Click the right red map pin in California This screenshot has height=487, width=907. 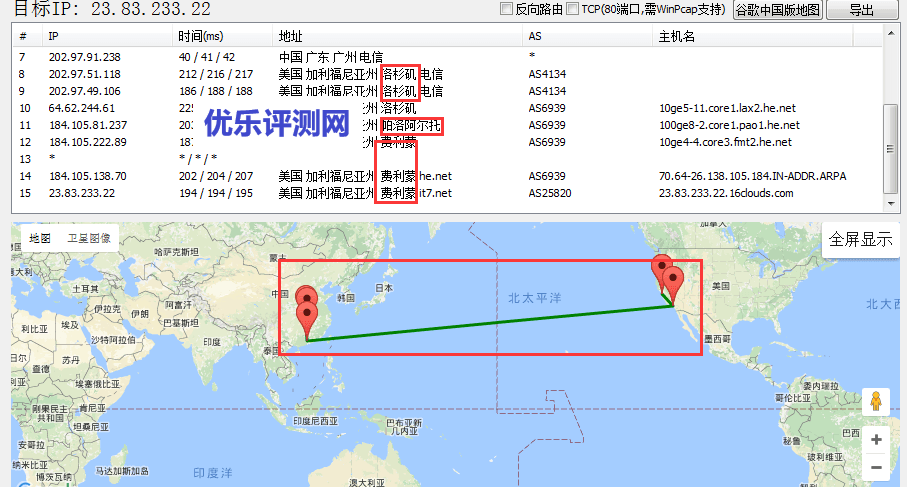[x=673, y=285]
